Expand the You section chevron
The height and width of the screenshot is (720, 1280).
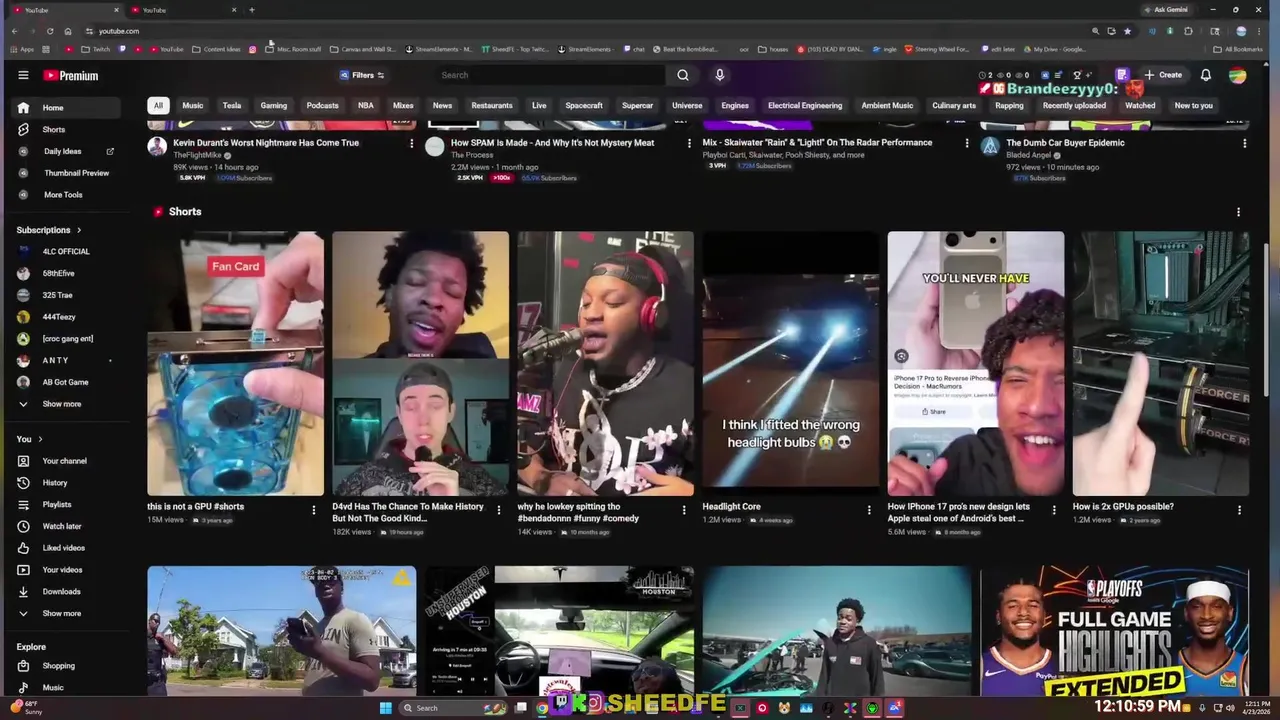coord(40,439)
